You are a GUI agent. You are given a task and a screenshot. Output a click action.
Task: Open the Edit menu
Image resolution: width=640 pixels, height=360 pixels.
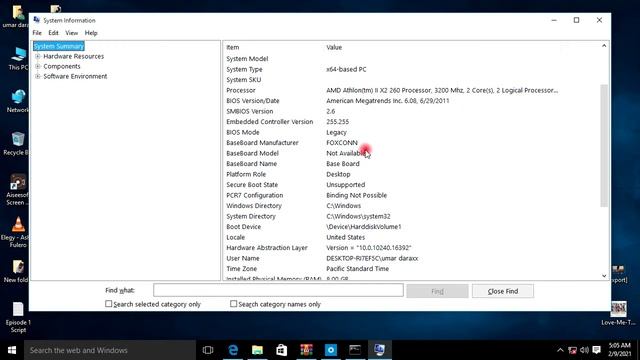click(x=53, y=33)
